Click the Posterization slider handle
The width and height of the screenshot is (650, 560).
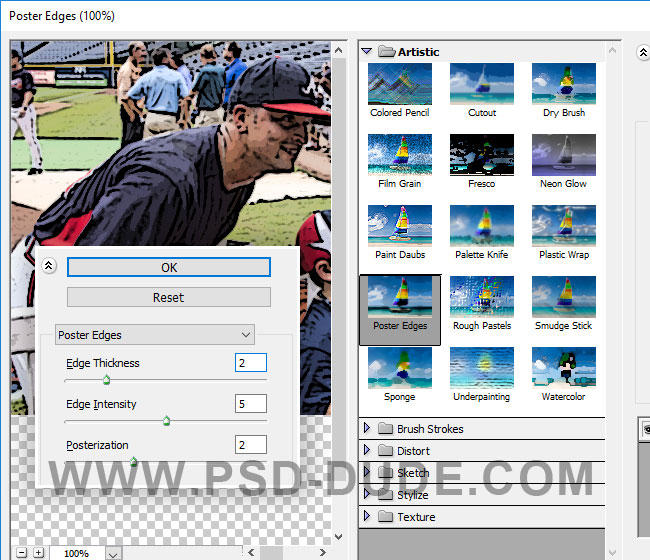pyautogui.click(x=133, y=461)
